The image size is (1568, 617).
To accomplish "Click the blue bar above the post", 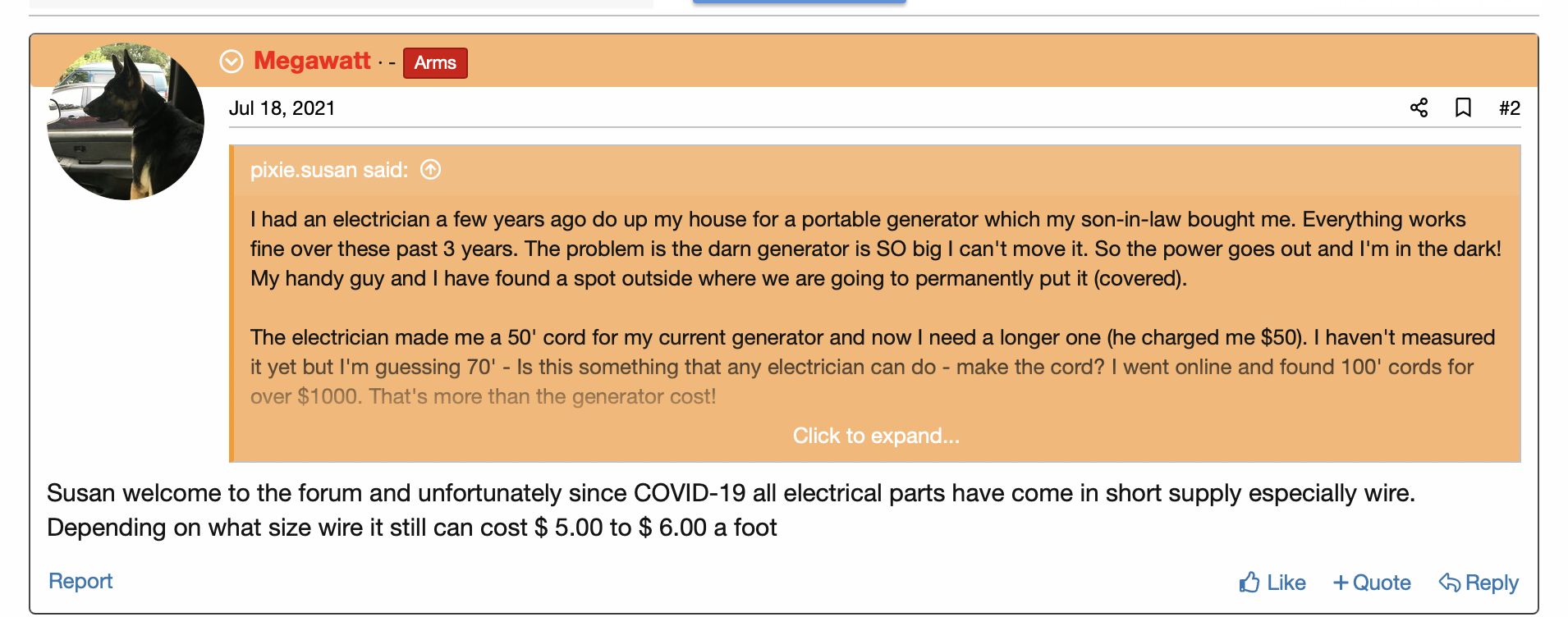I will [x=799, y=2].
